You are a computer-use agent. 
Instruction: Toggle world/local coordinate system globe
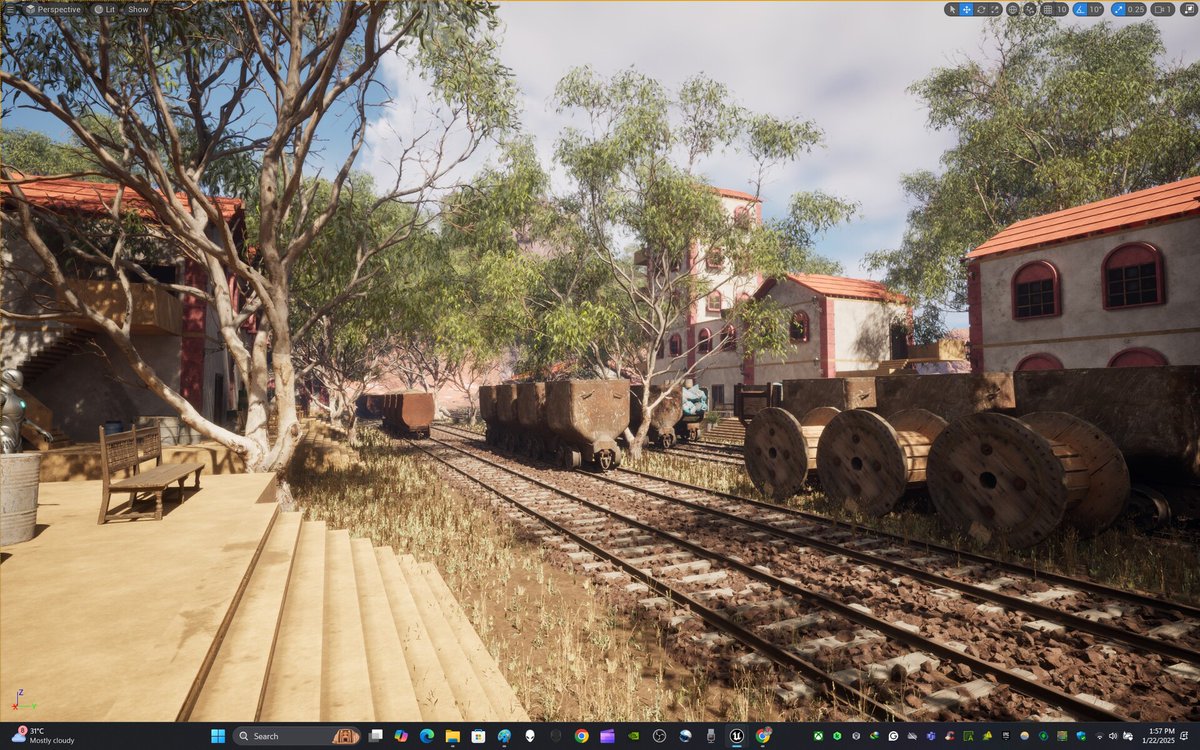[x=1012, y=9]
